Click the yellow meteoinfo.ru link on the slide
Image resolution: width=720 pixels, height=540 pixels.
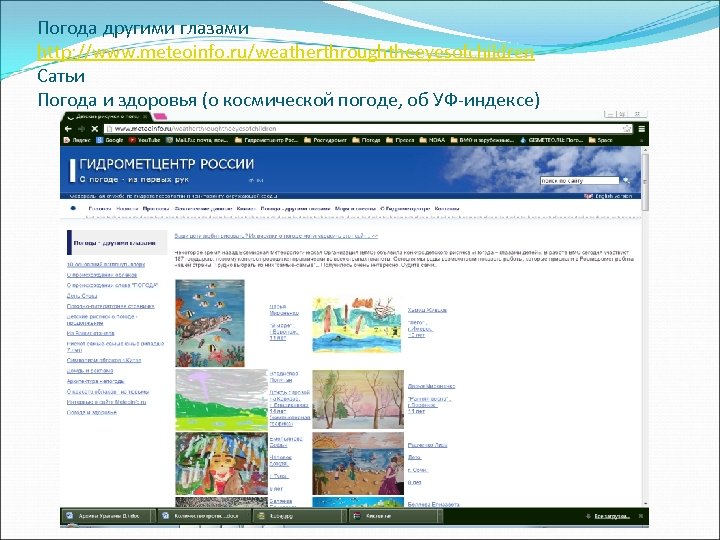point(286,52)
